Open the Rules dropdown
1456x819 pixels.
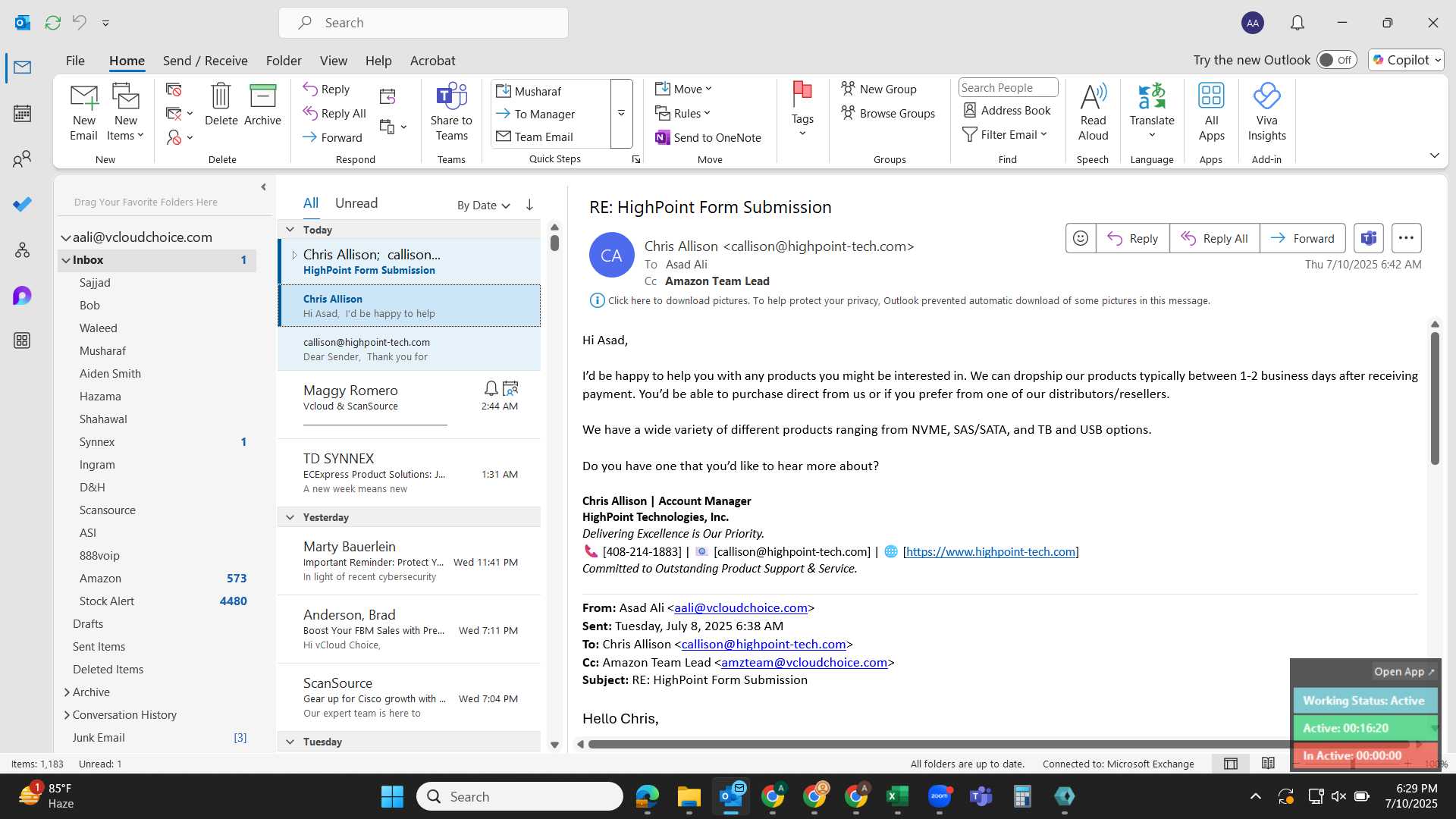pos(682,113)
